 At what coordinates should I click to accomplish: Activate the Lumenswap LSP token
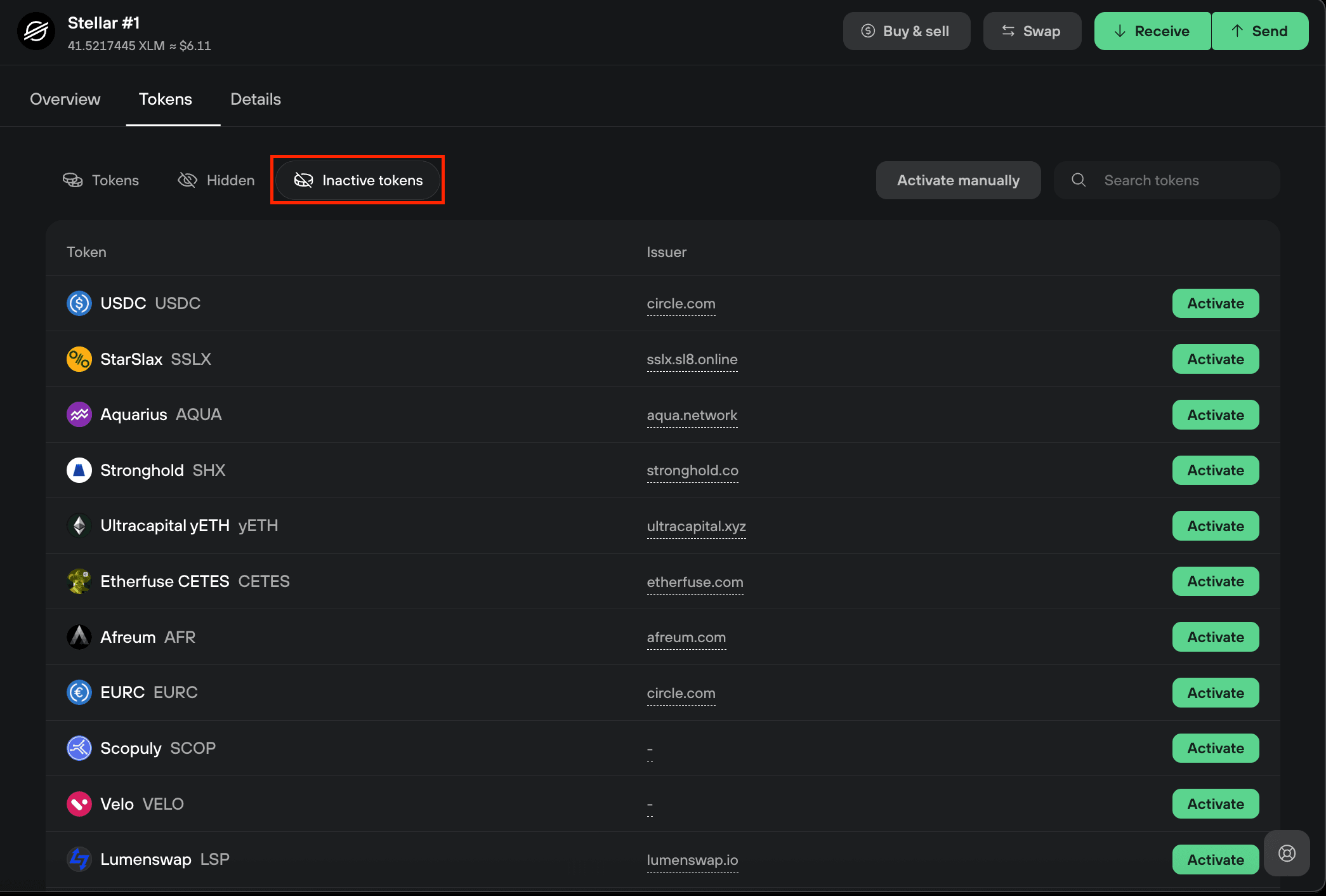[x=1216, y=860]
